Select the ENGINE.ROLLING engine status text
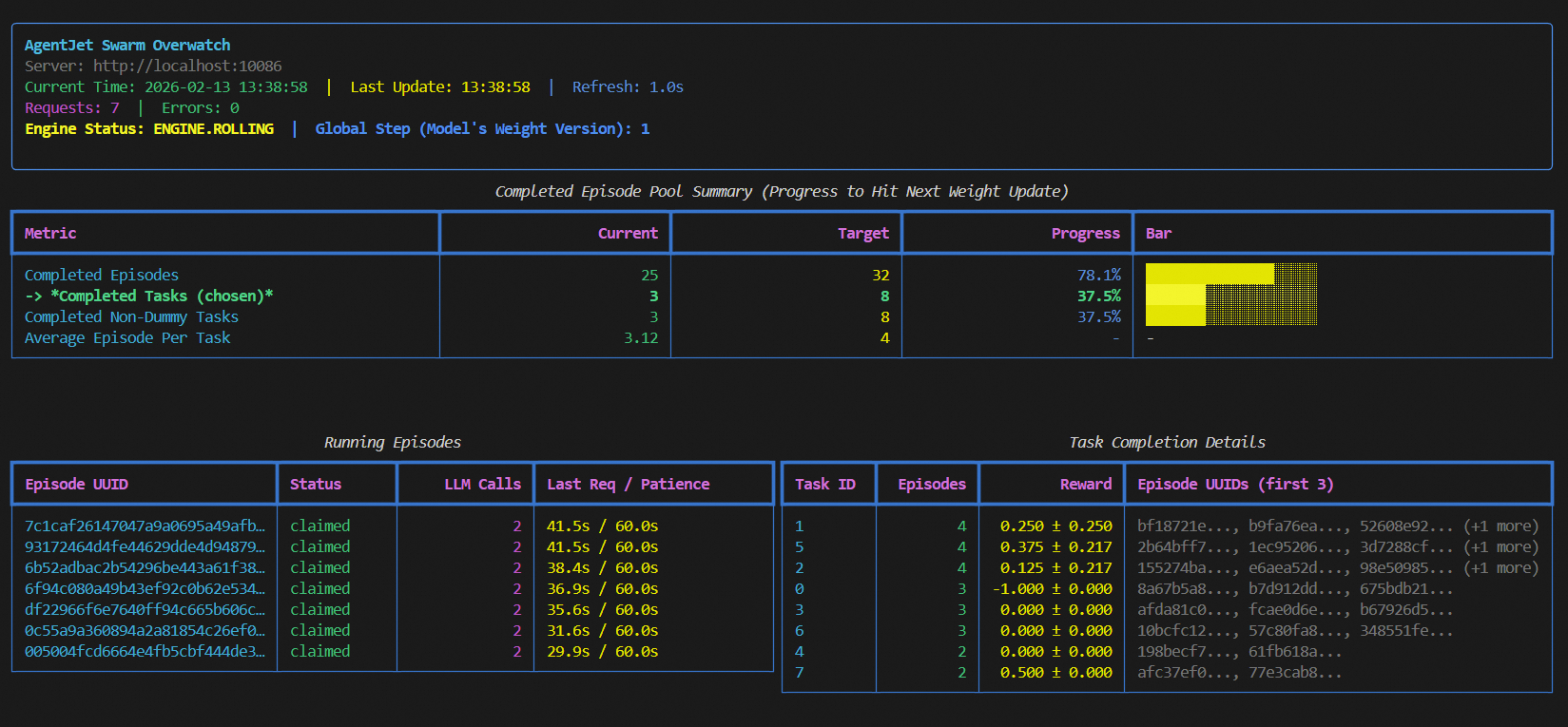 point(213,129)
